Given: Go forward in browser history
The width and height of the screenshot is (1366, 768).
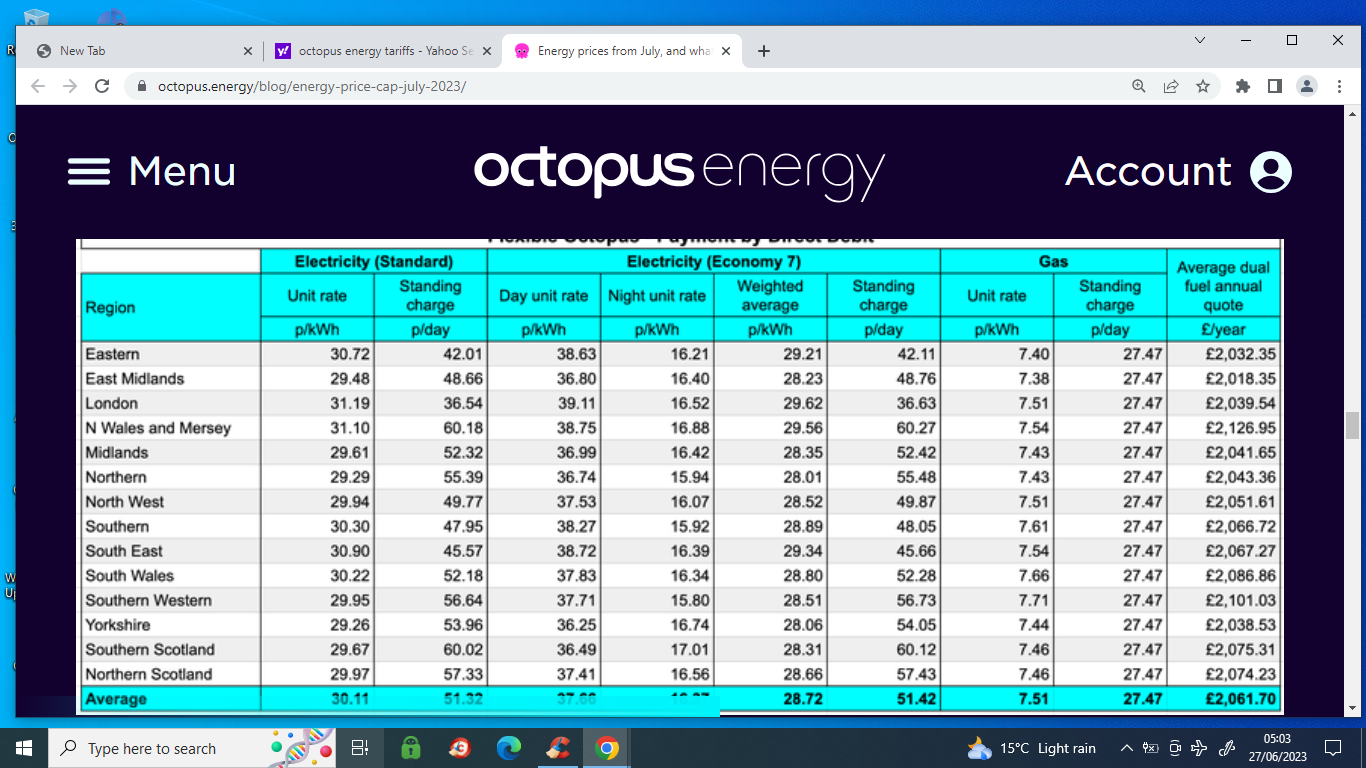Looking at the screenshot, I should (70, 86).
